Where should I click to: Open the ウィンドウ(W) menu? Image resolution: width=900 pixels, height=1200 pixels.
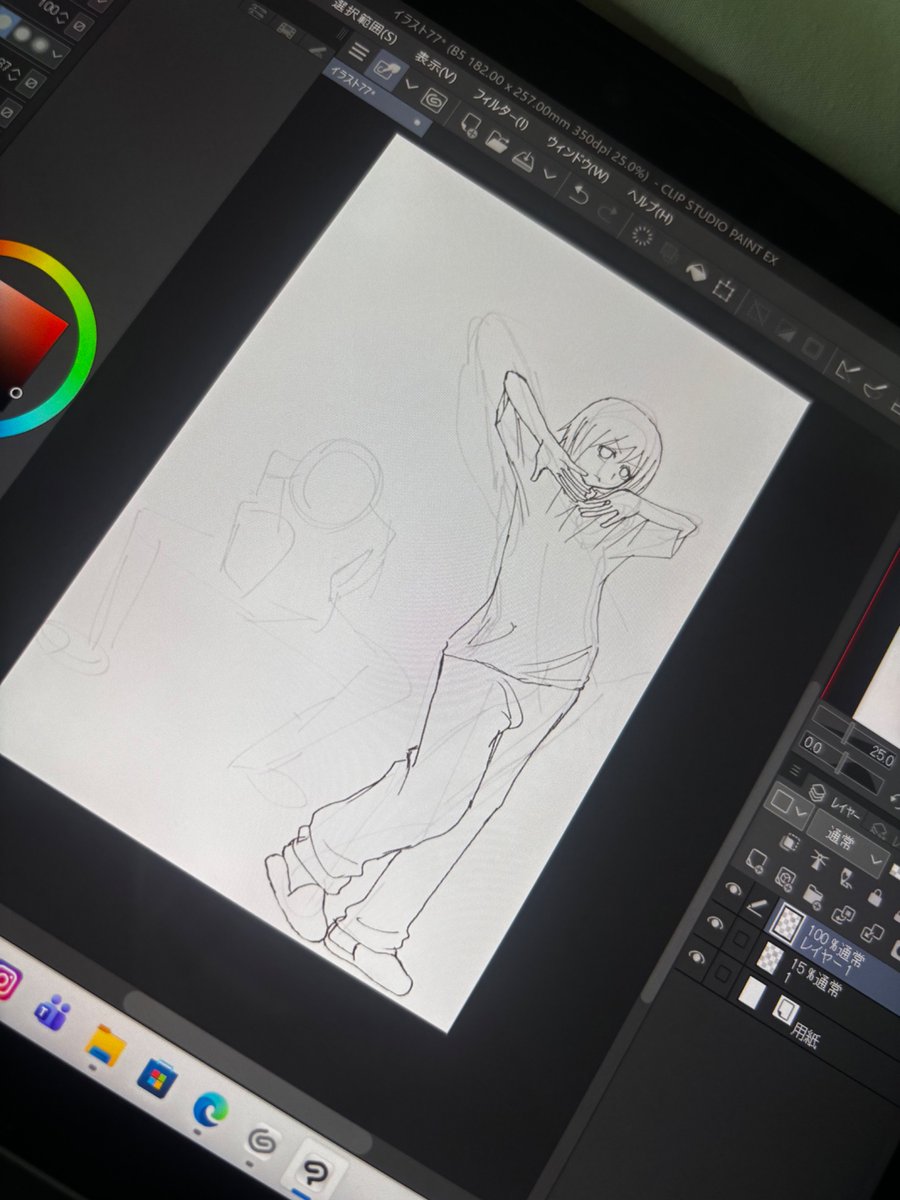click(x=577, y=159)
